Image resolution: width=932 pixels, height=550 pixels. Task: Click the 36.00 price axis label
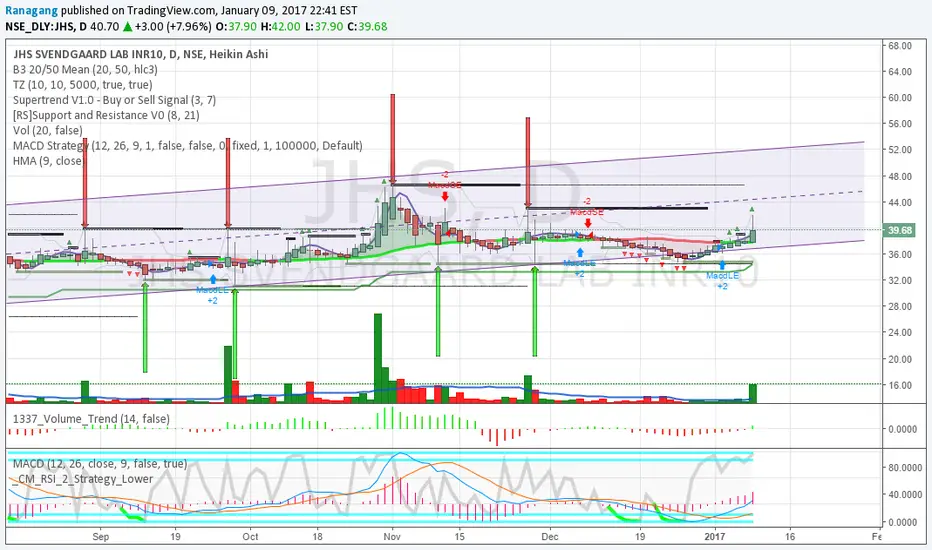900,254
